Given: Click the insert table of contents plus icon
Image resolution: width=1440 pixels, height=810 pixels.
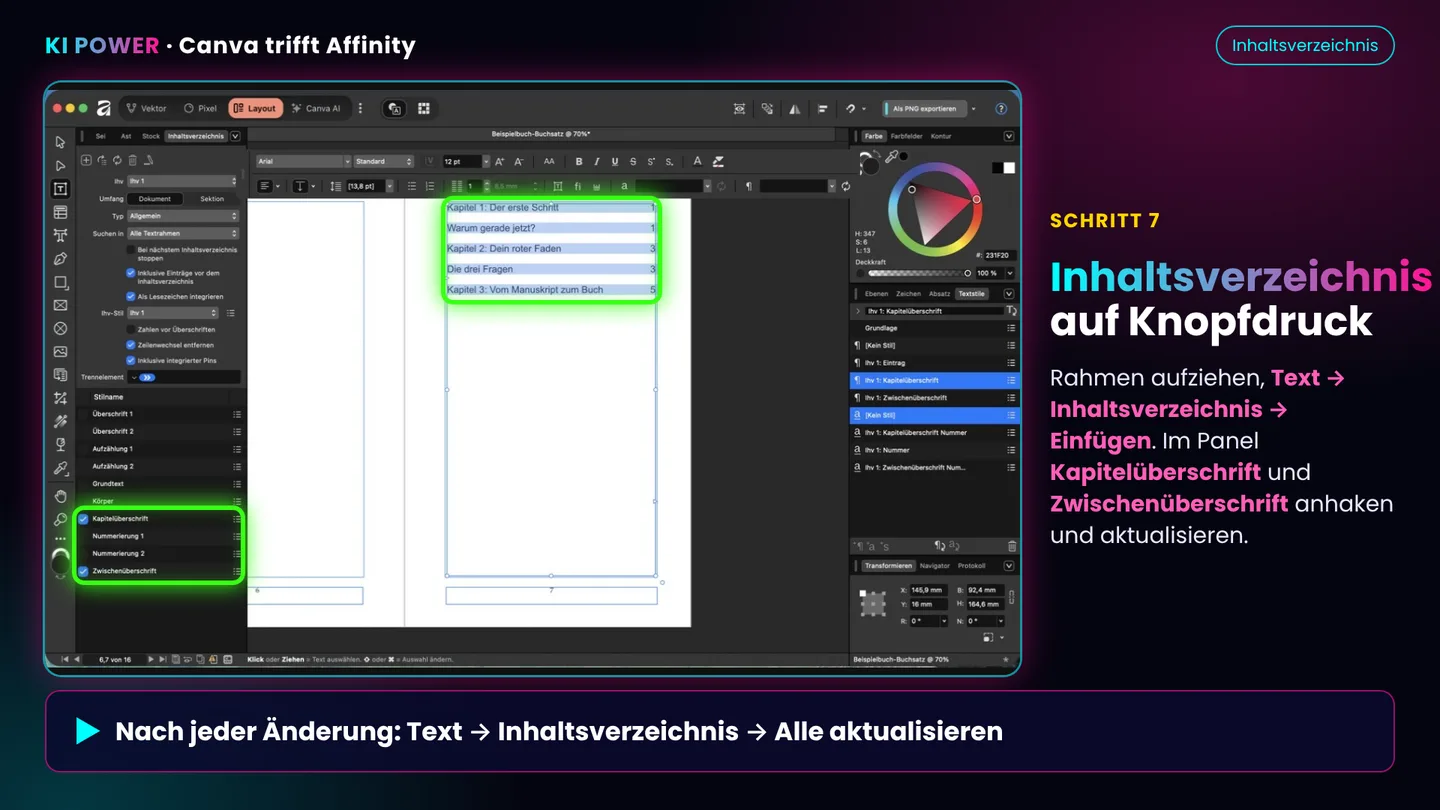Looking at the screenshot, I should pyautogui.click(x=86, y=160).
